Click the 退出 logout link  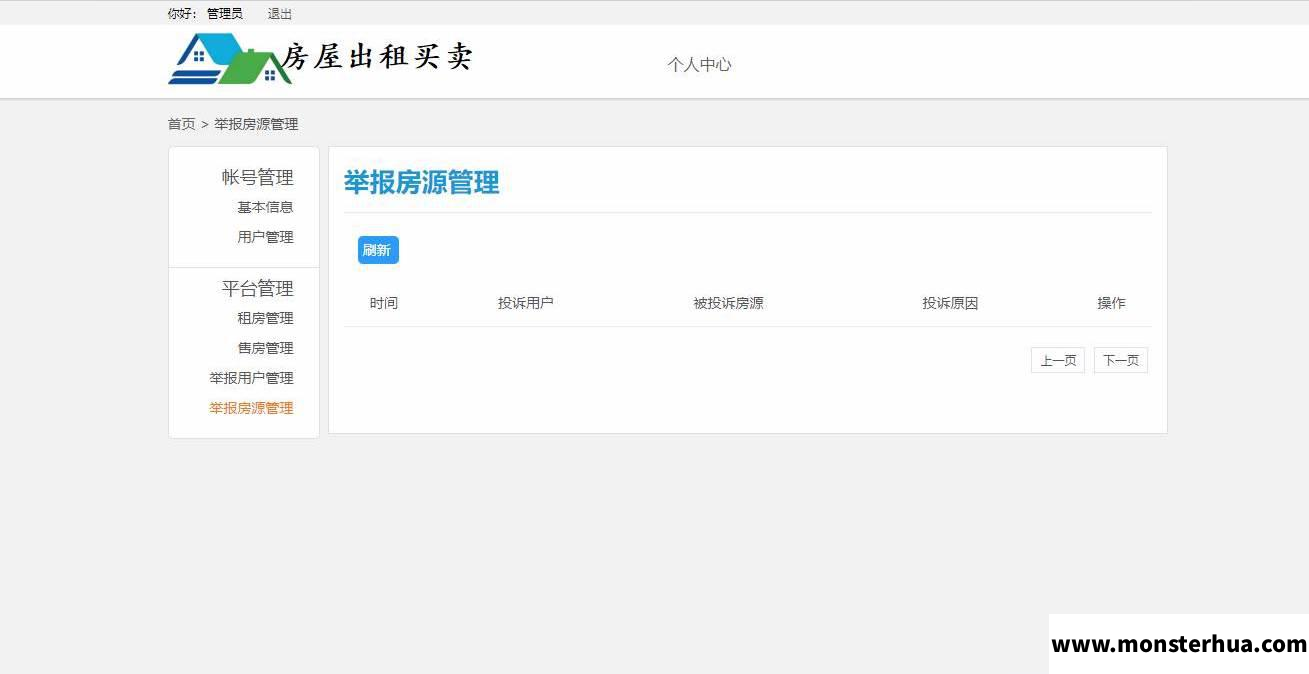coord(280,14)
